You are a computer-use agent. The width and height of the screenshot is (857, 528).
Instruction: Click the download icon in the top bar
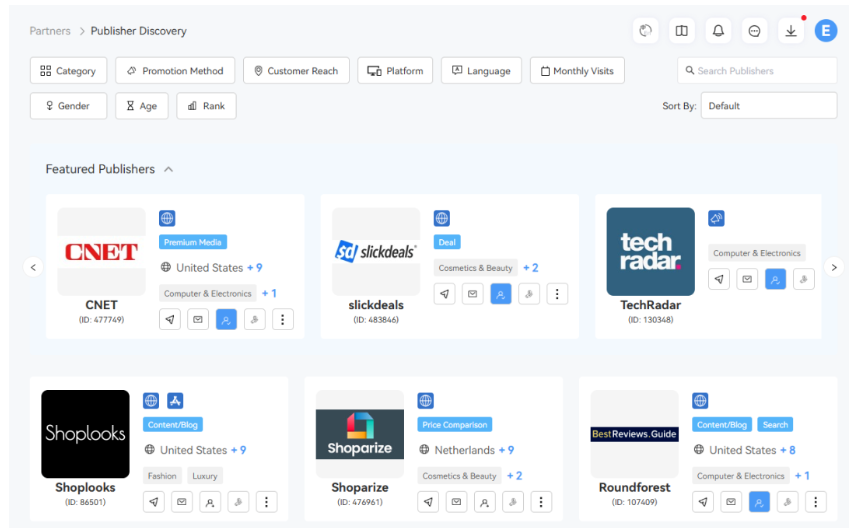[791, 31]
